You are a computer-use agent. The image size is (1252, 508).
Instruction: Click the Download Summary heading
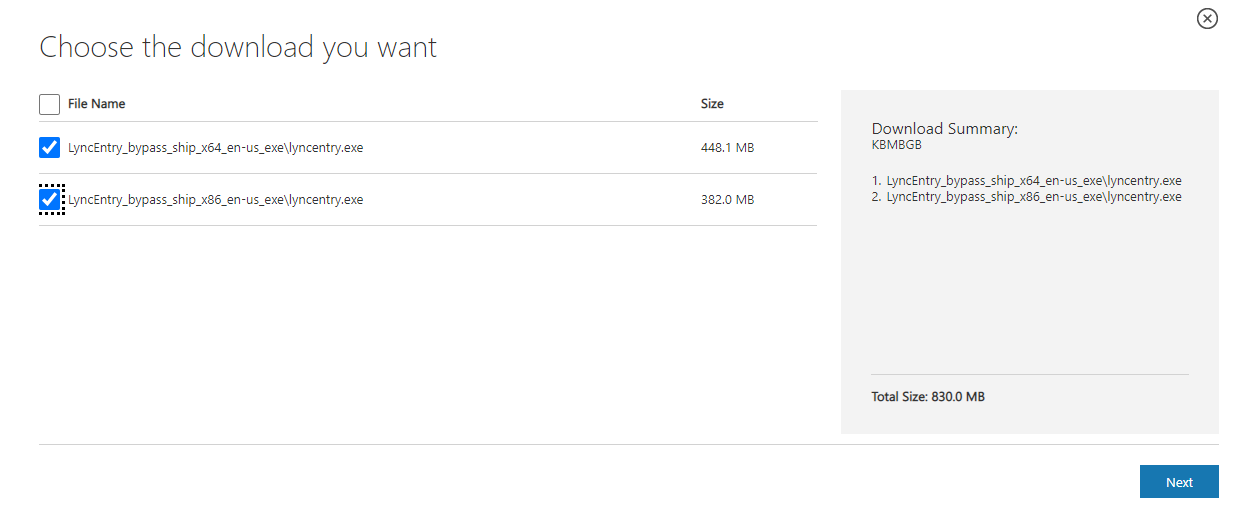[944, 129]
